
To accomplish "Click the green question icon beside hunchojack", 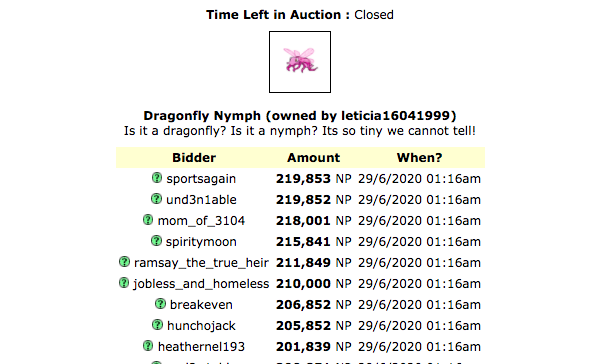I will point(157,325).
